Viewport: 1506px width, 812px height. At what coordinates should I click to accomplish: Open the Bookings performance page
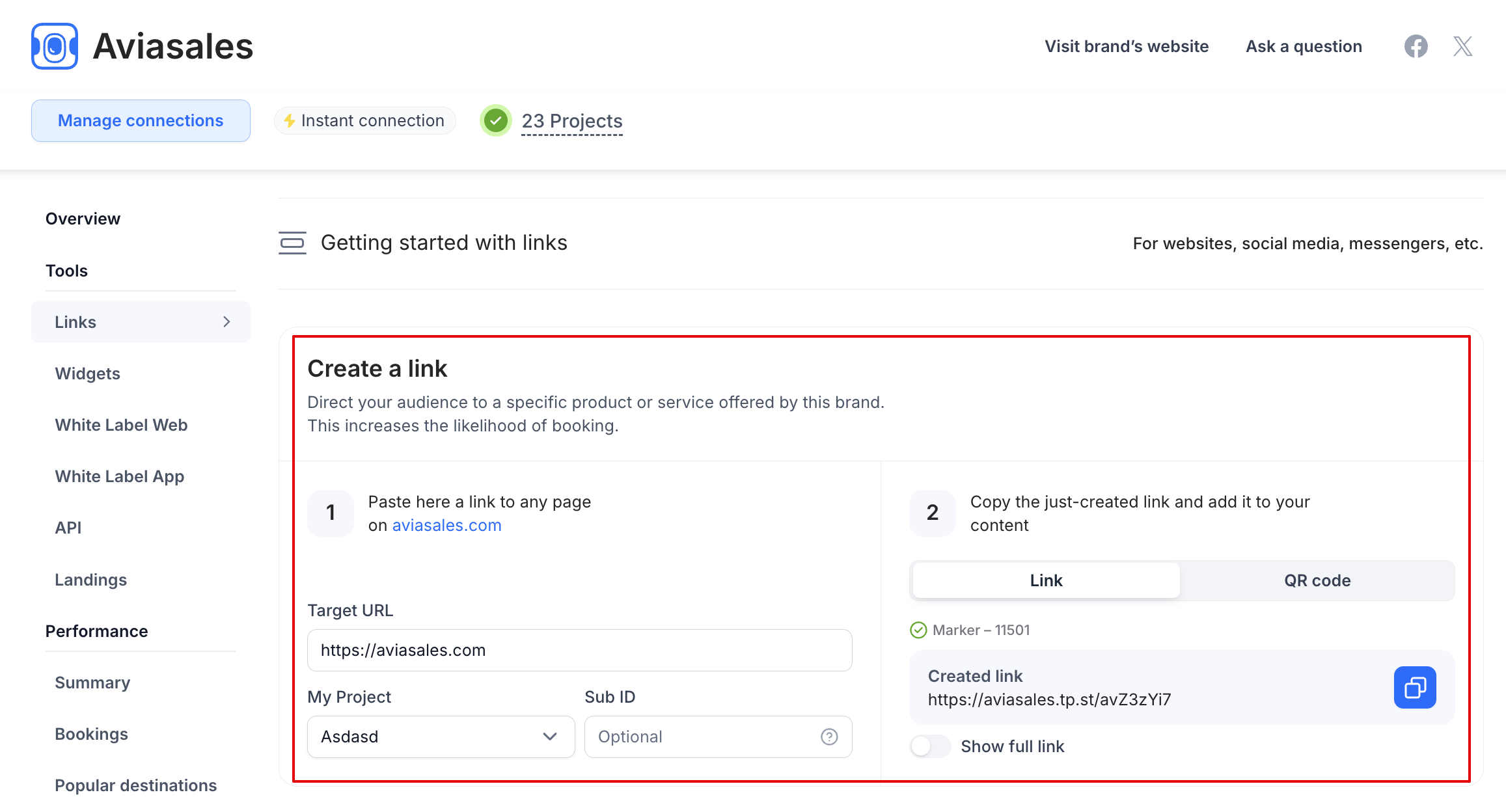pyautogui.click(x=91, y=734)
